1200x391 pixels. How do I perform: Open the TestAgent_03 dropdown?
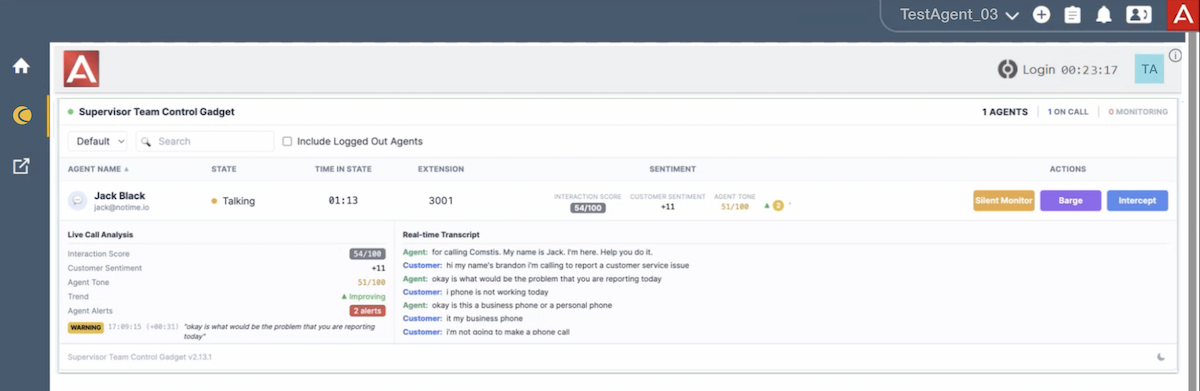click(x=959, y=14)
